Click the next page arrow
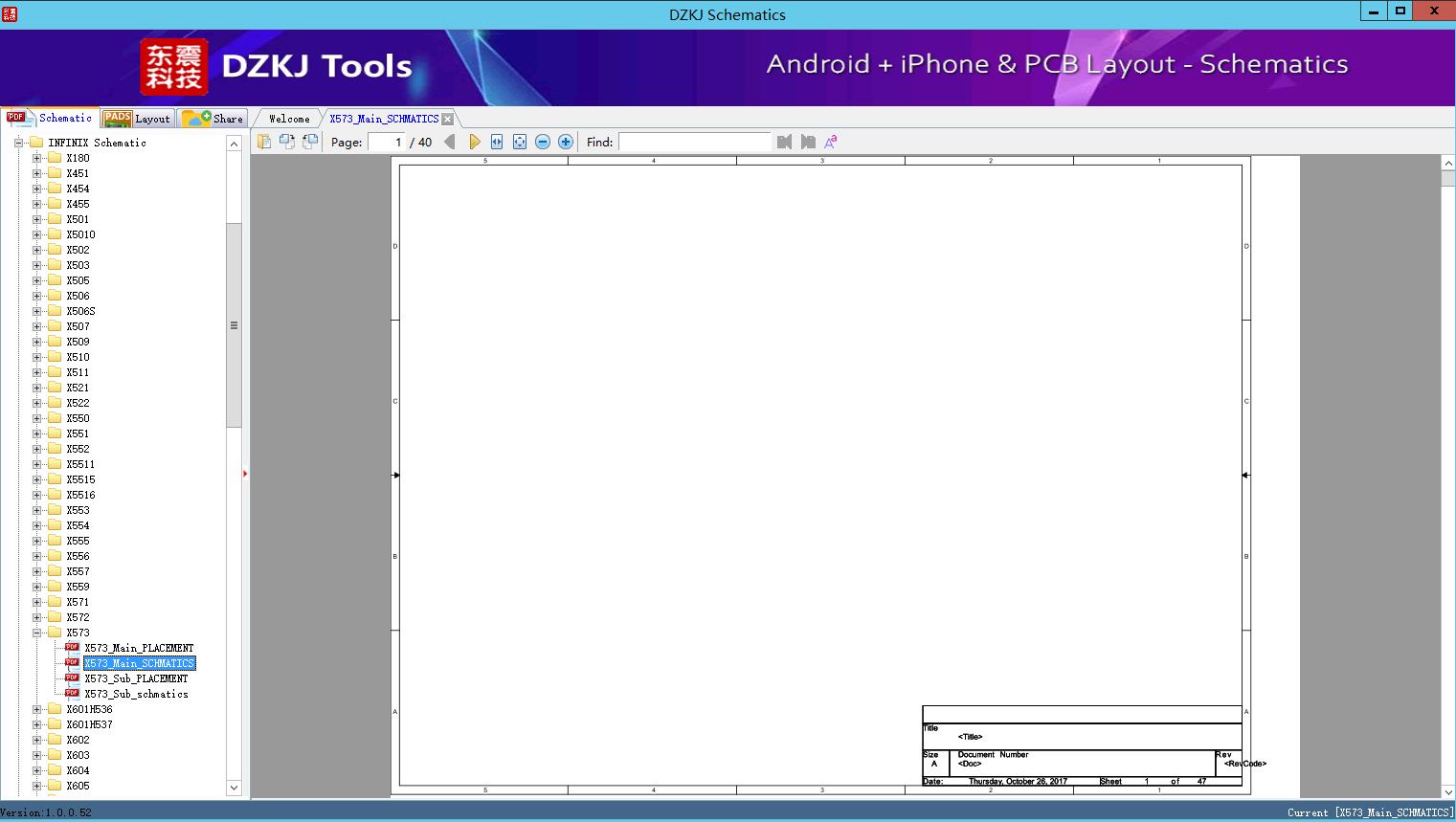 [475, 142]
